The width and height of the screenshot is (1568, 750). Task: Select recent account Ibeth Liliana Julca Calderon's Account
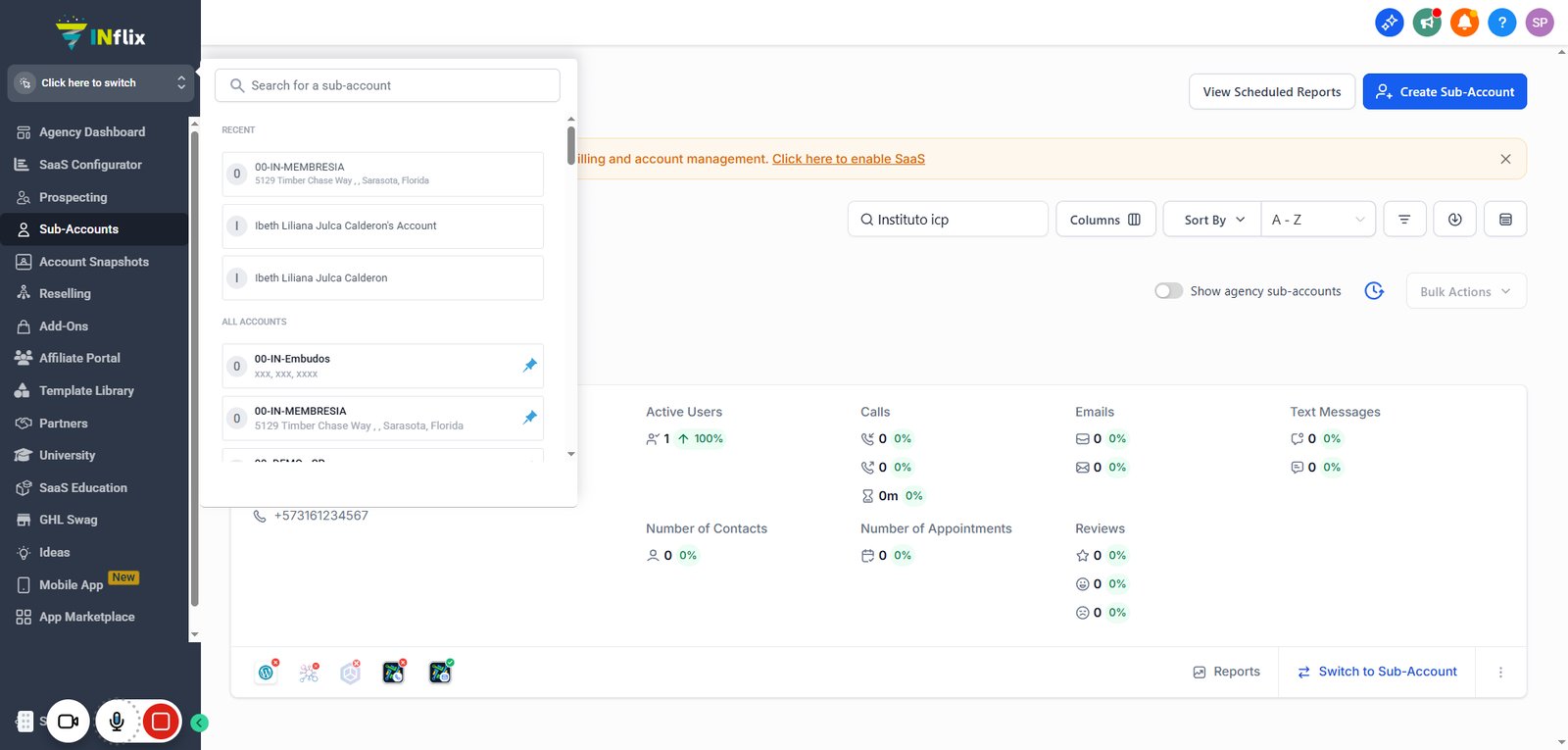coord(382,226)
